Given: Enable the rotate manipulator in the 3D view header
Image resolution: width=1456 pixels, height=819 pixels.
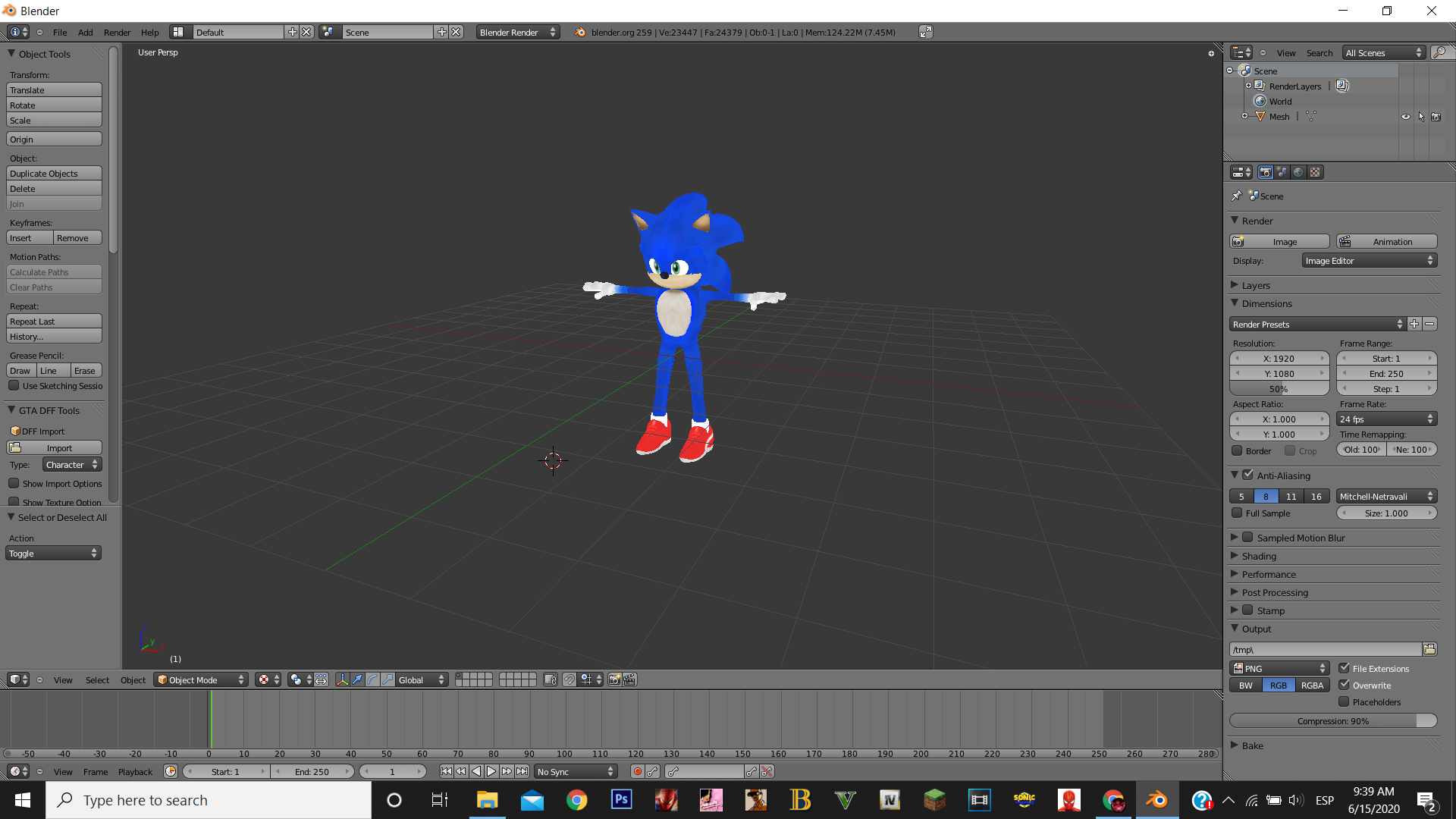Looking at the screenshot, I should [x=372, y=679].
